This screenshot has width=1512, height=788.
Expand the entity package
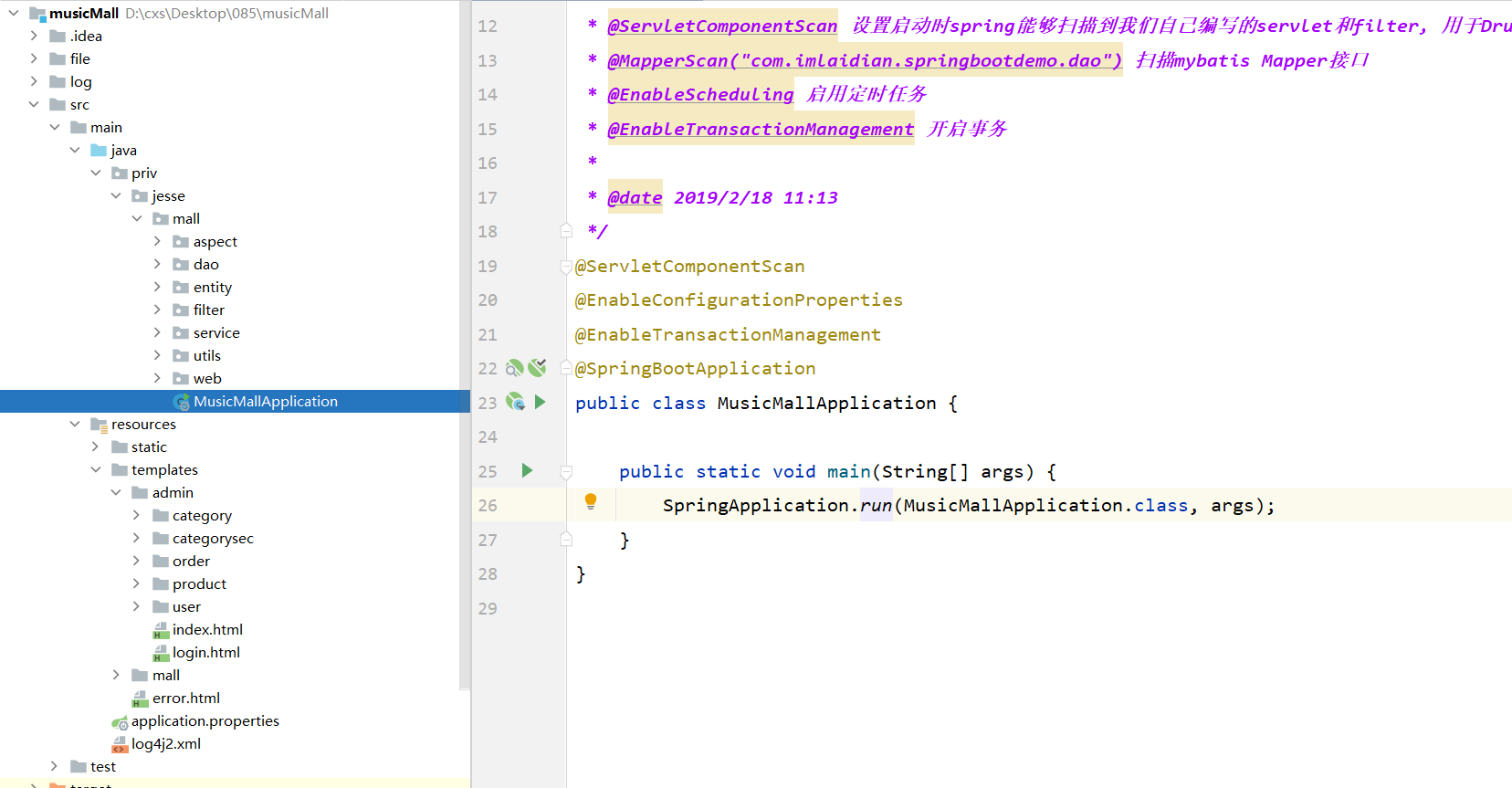click(157, 288)
